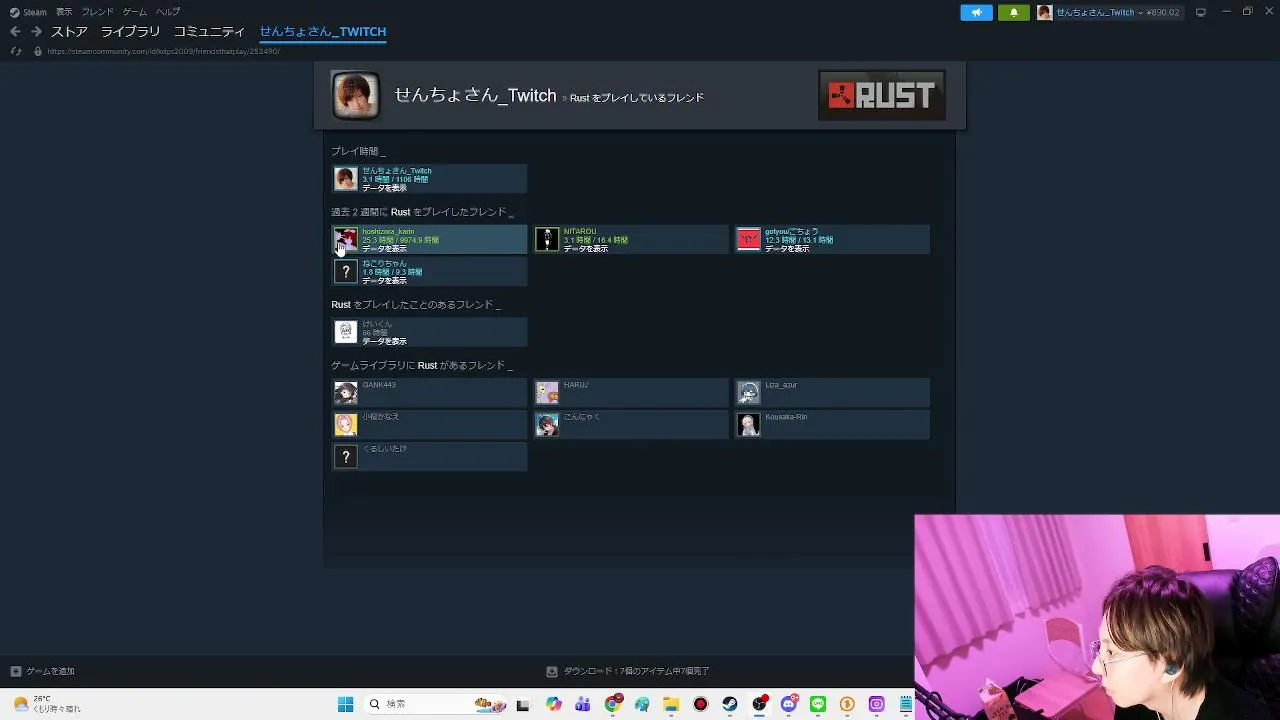Open the downloads status text in the footer
This screenshot has width=1280, height=720.
click(637, 671)
